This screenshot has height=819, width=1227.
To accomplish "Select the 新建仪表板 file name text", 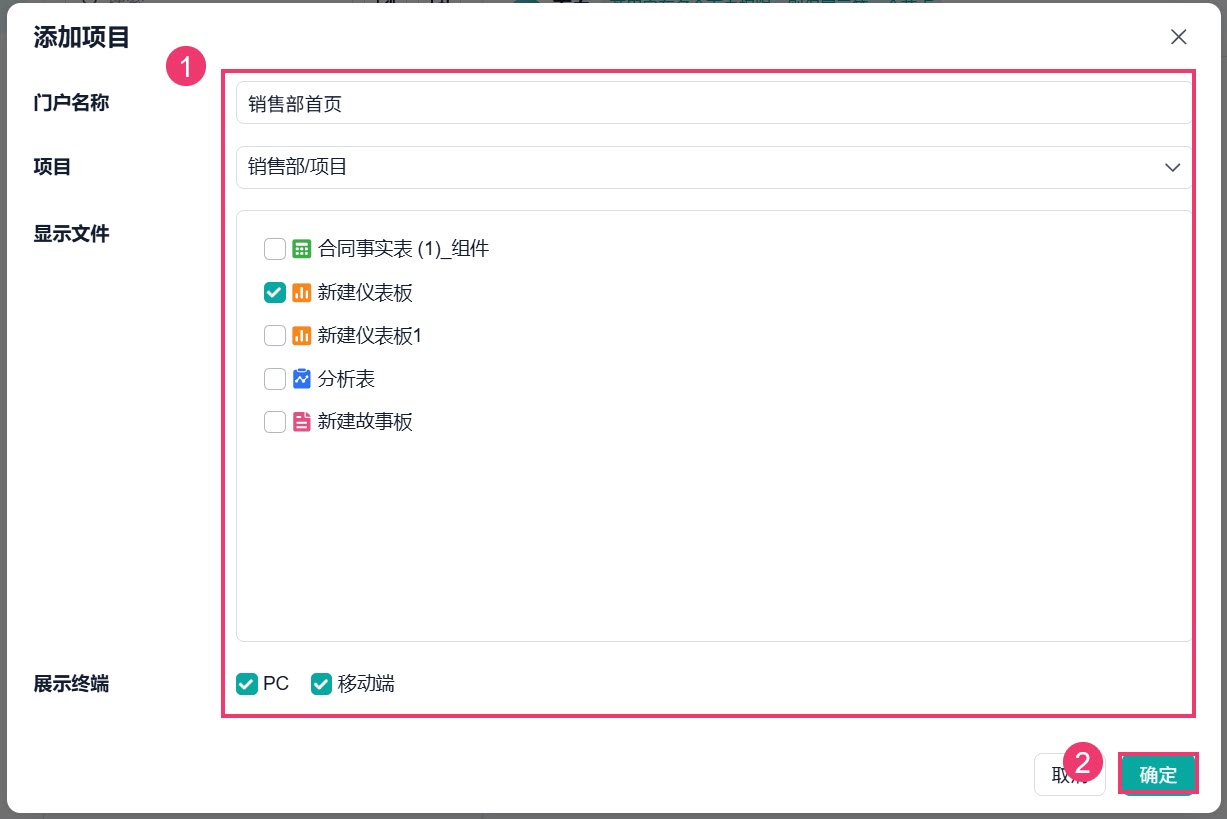I will pos(365,292).
